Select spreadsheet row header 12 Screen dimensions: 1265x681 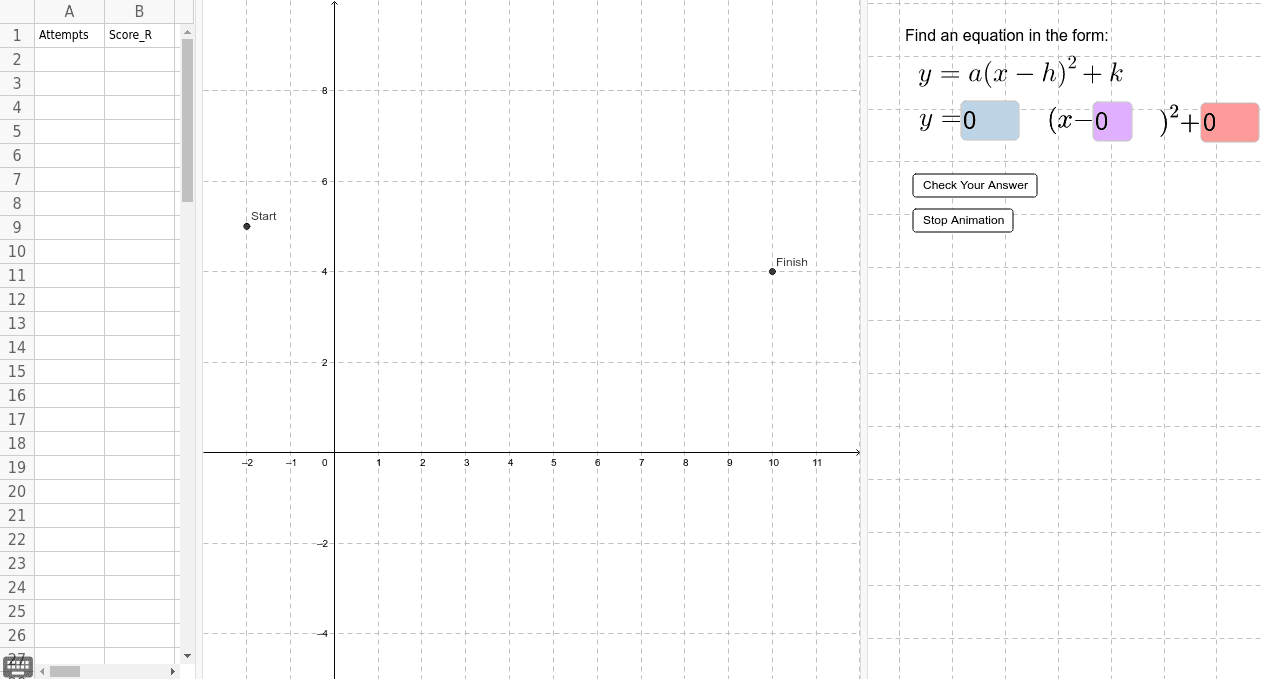[17, 299]
